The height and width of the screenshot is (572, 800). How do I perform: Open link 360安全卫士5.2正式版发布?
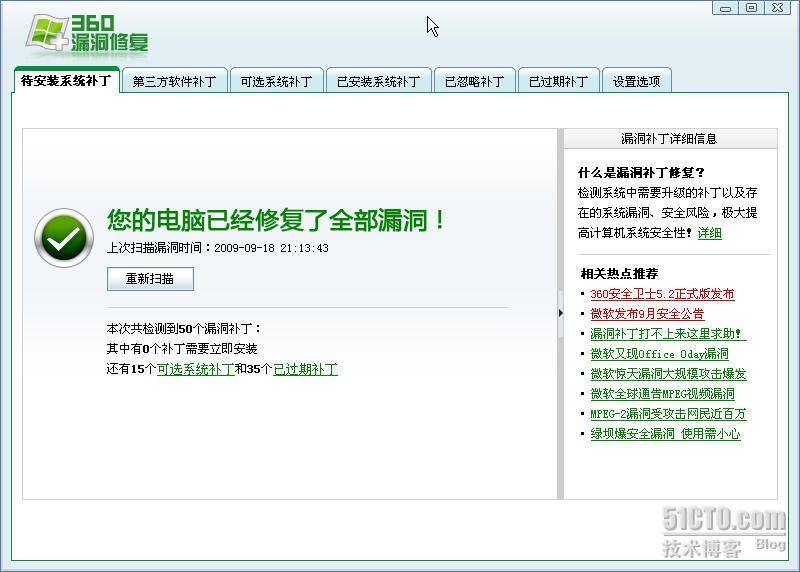click(662, 294)
